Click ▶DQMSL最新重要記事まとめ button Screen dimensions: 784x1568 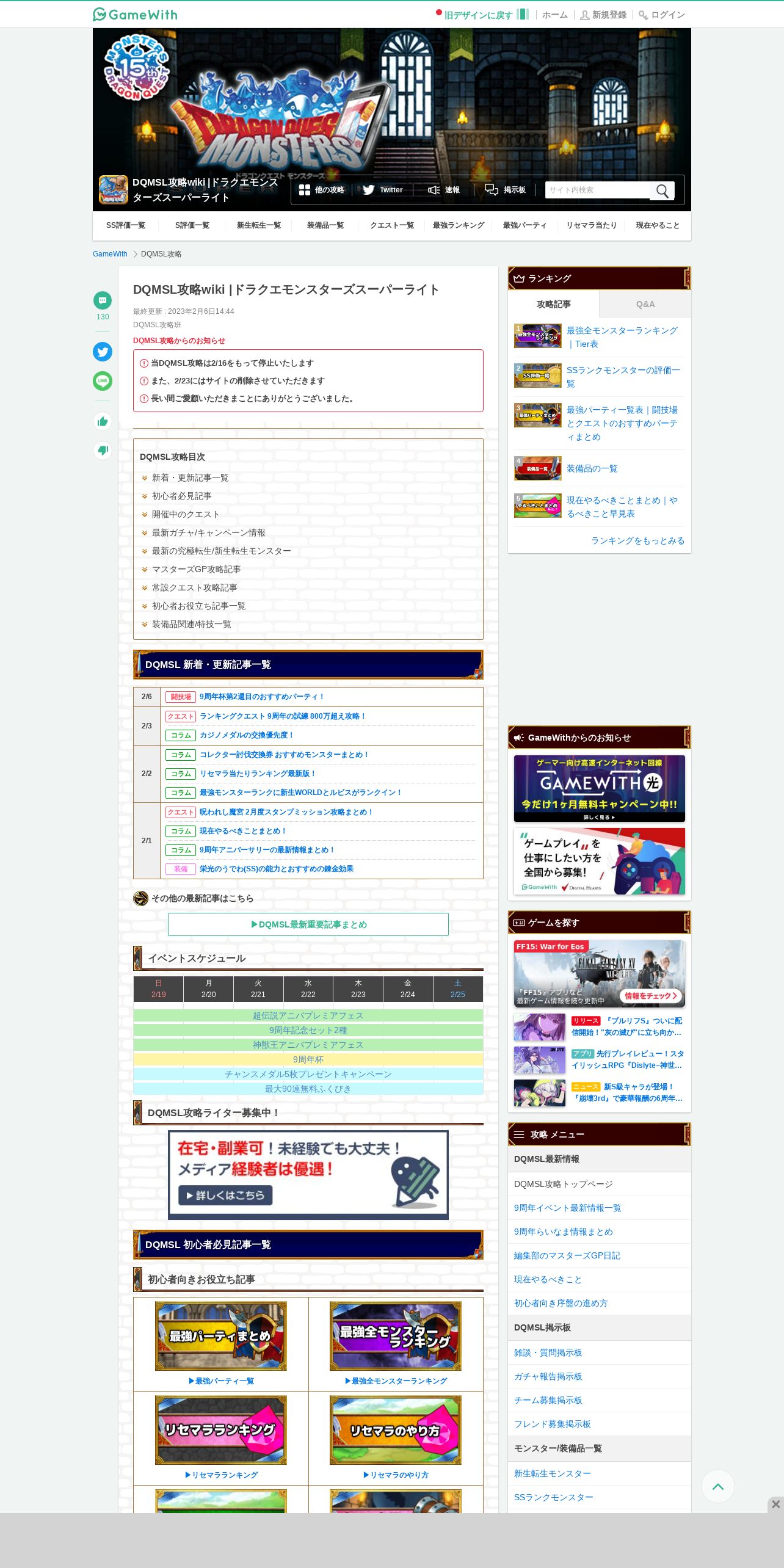click(x=308, y=924)
